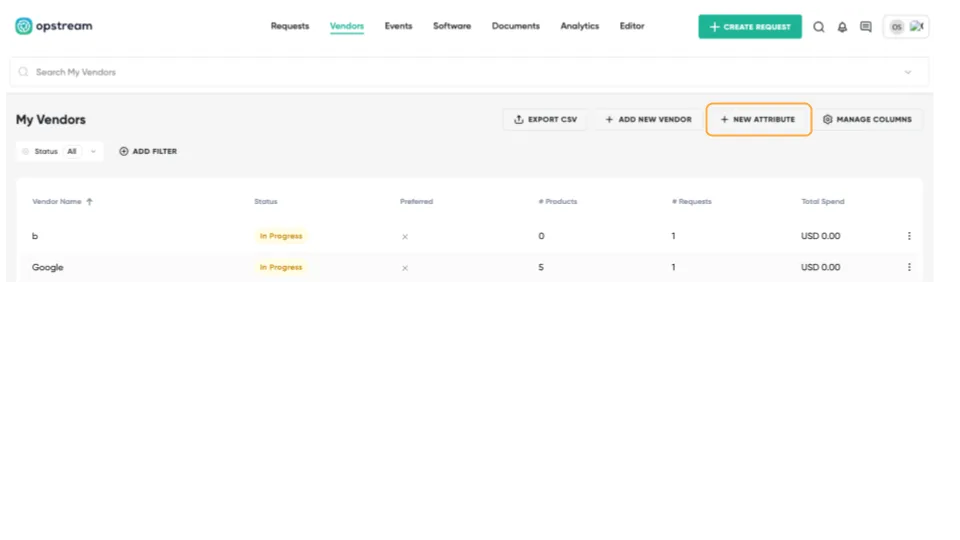The image size is (960, 540).
Task: Click the opstream logo
Action: pyautogui.click(x=53, y=26)
